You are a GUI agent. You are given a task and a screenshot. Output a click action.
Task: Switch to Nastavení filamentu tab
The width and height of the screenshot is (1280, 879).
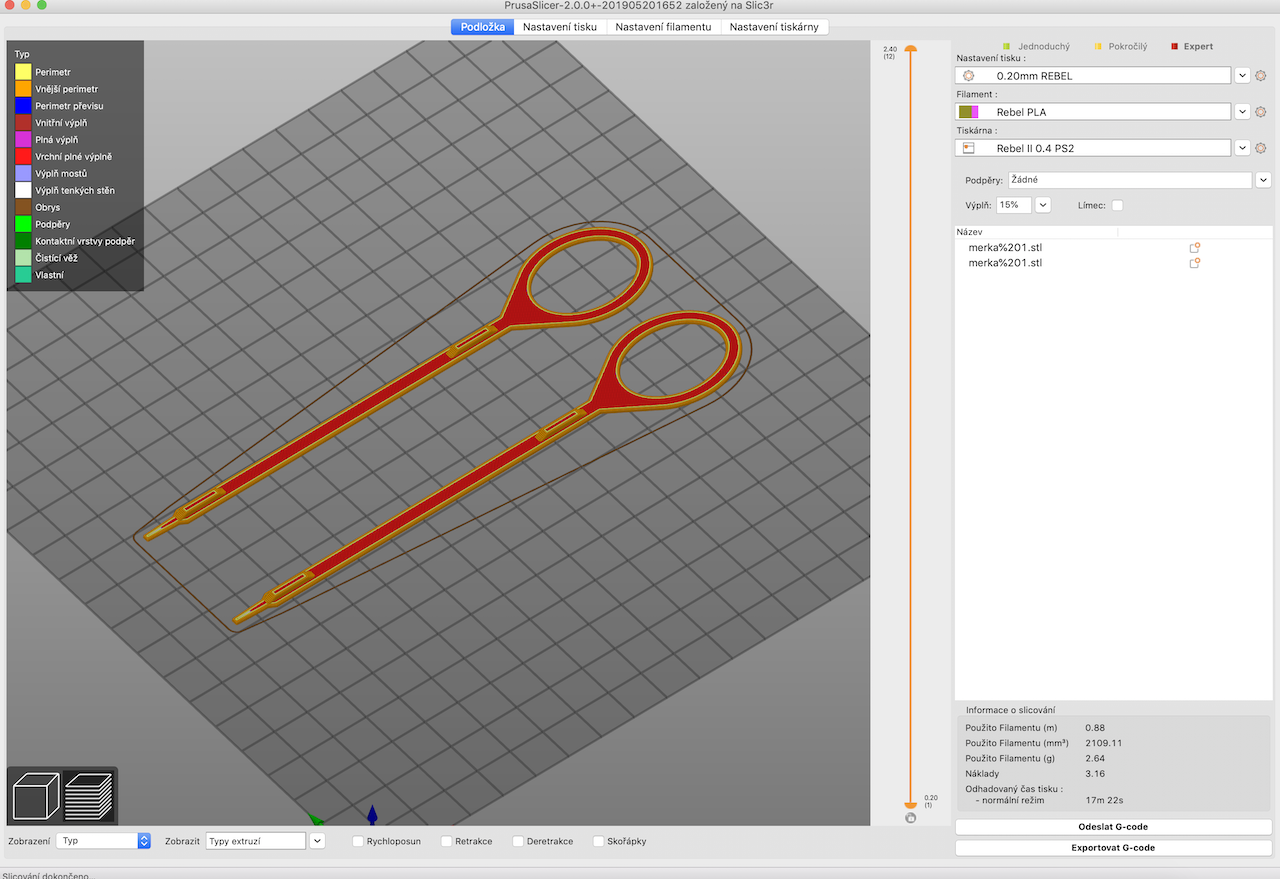(664, 27)
